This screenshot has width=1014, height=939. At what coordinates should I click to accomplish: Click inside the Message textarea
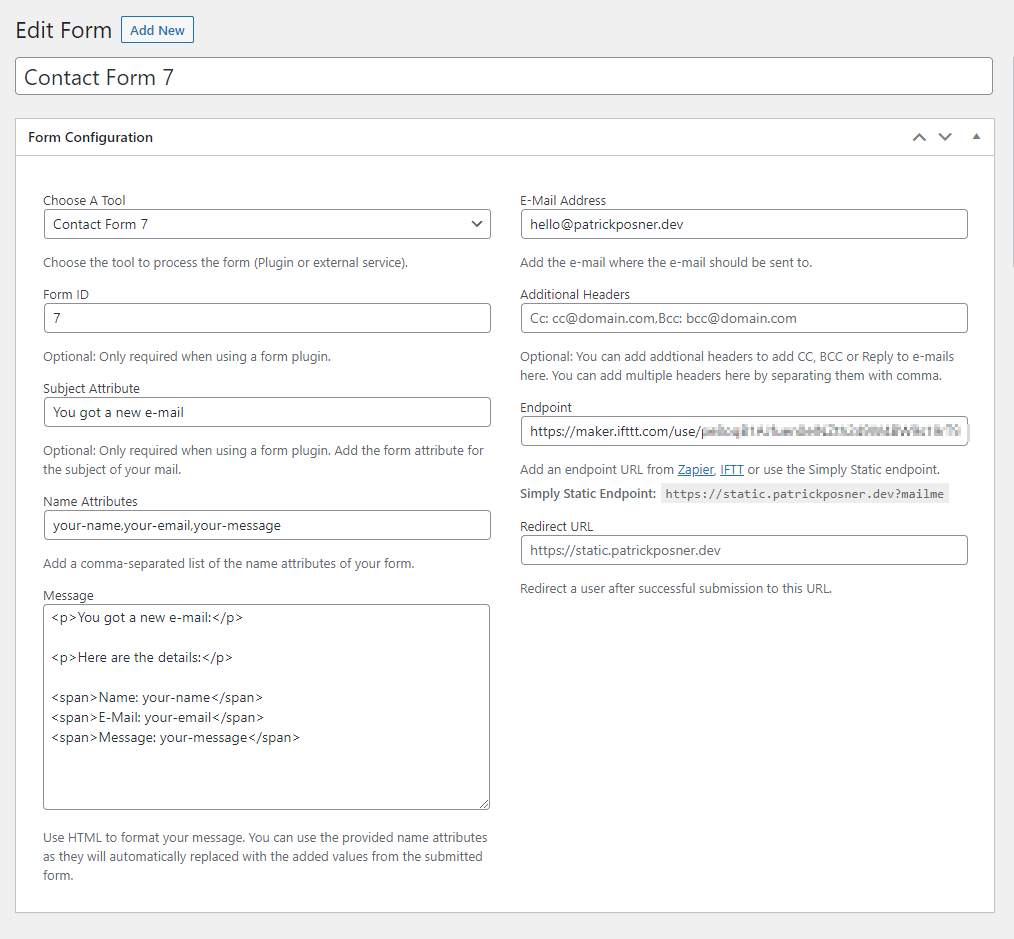coord(266,707)
